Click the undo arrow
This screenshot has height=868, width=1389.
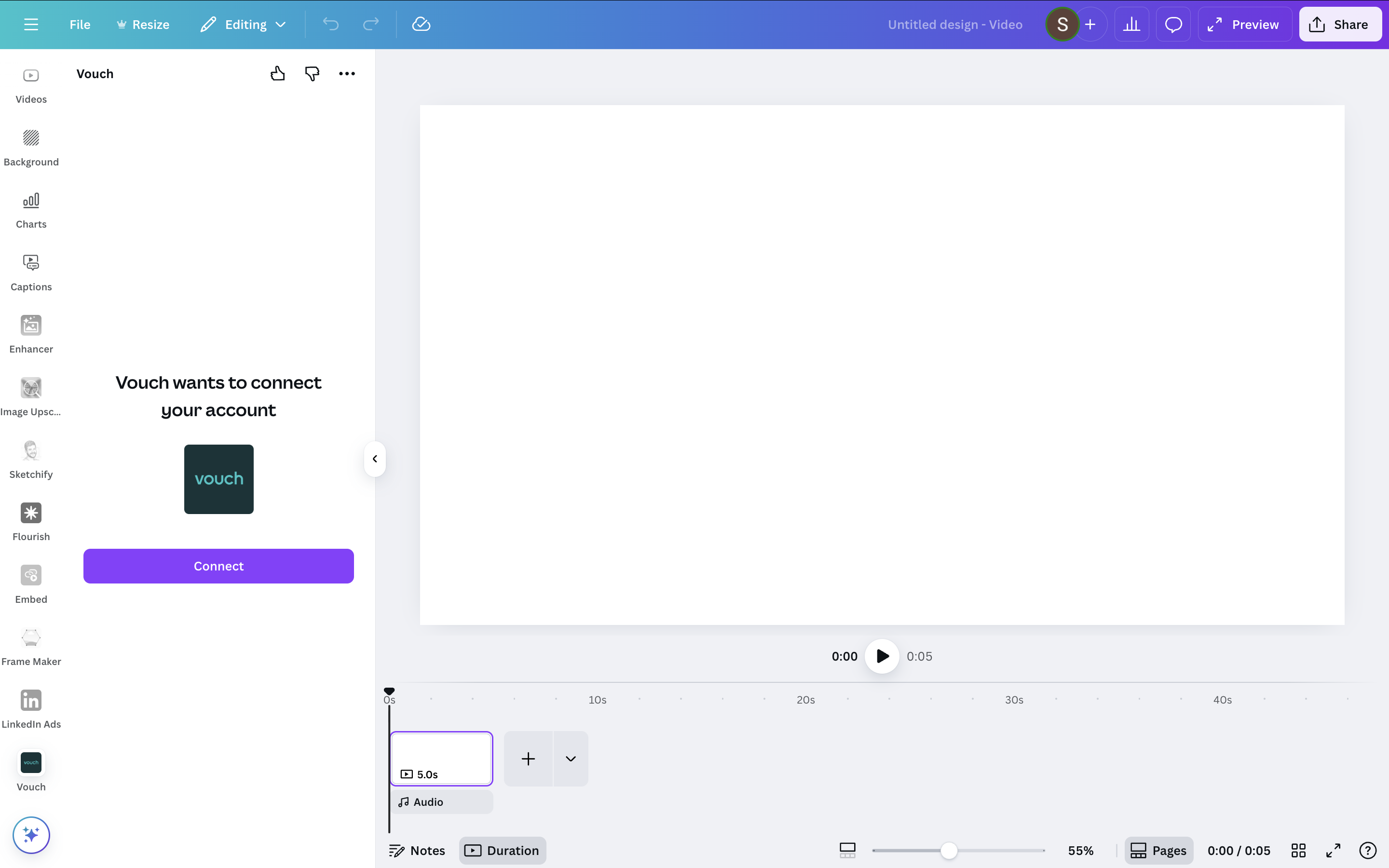click(330, 24)
